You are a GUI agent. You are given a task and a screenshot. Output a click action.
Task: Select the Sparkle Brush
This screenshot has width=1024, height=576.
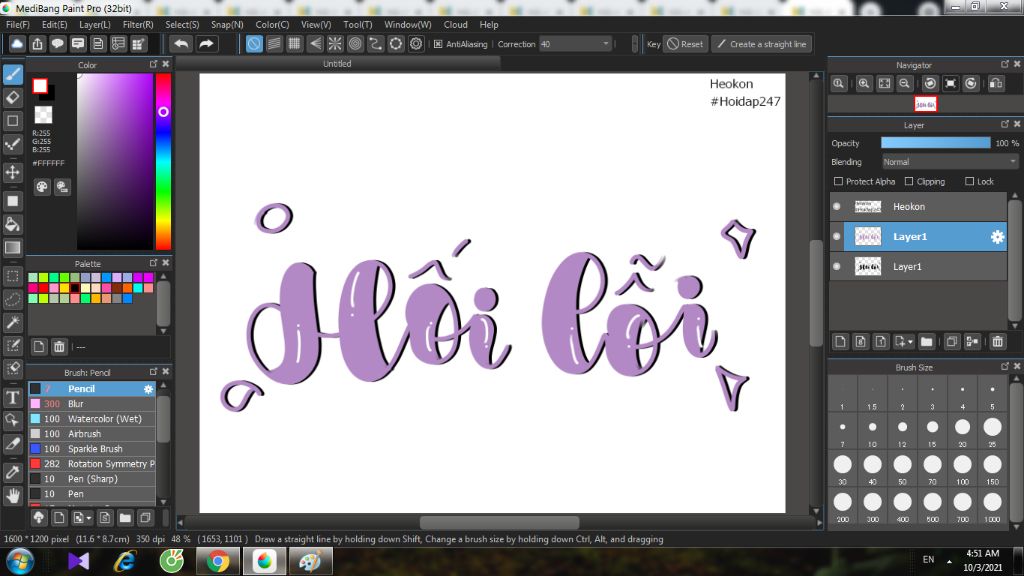[x=91, y=449]
